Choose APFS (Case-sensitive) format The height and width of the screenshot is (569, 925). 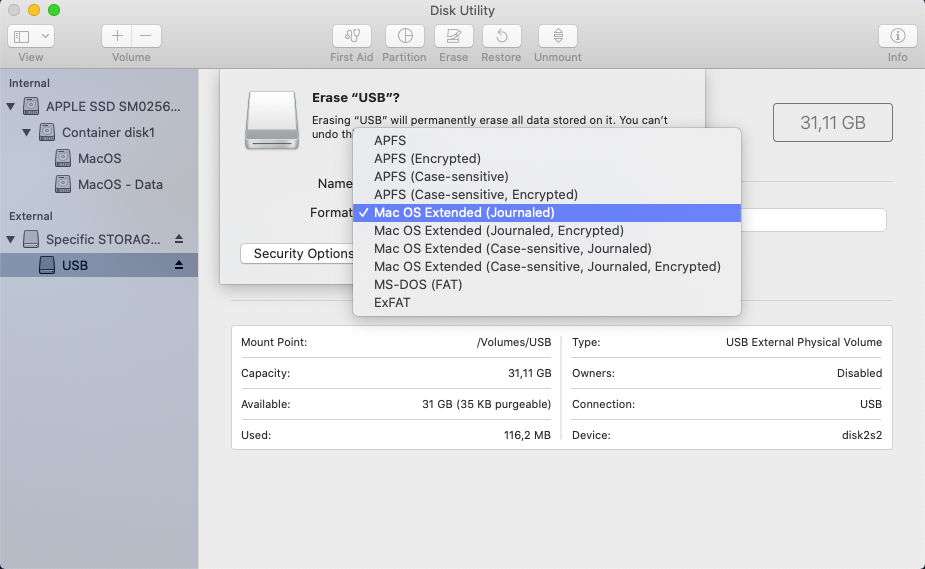point(547,176)
